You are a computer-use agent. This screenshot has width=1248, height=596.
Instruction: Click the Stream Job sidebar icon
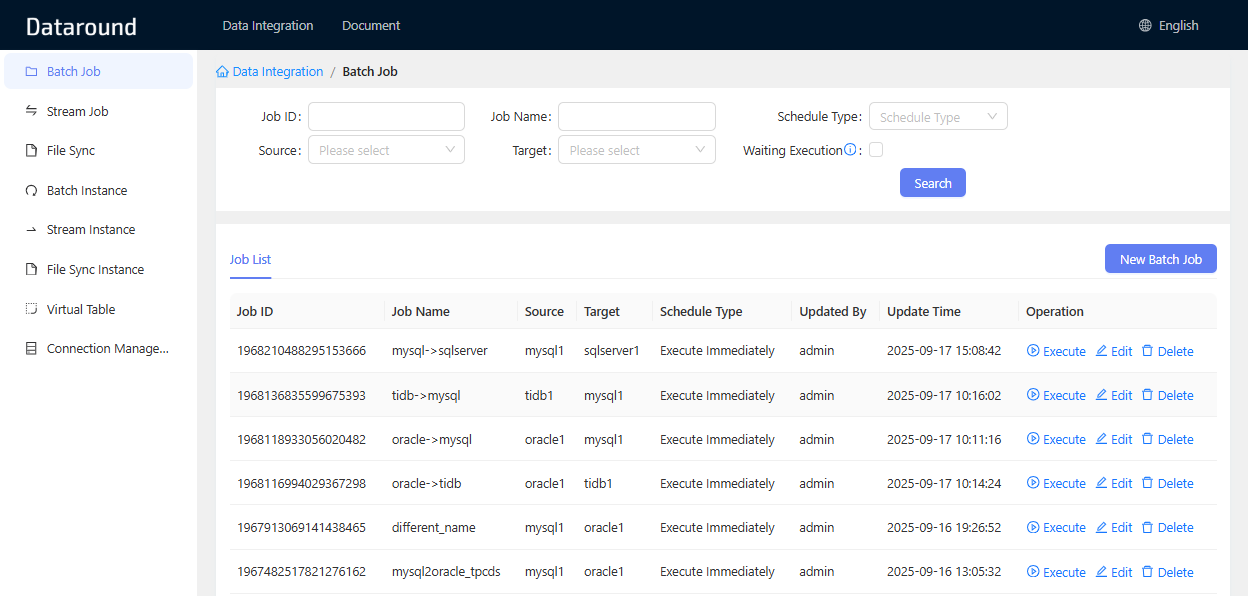(31, 111)
